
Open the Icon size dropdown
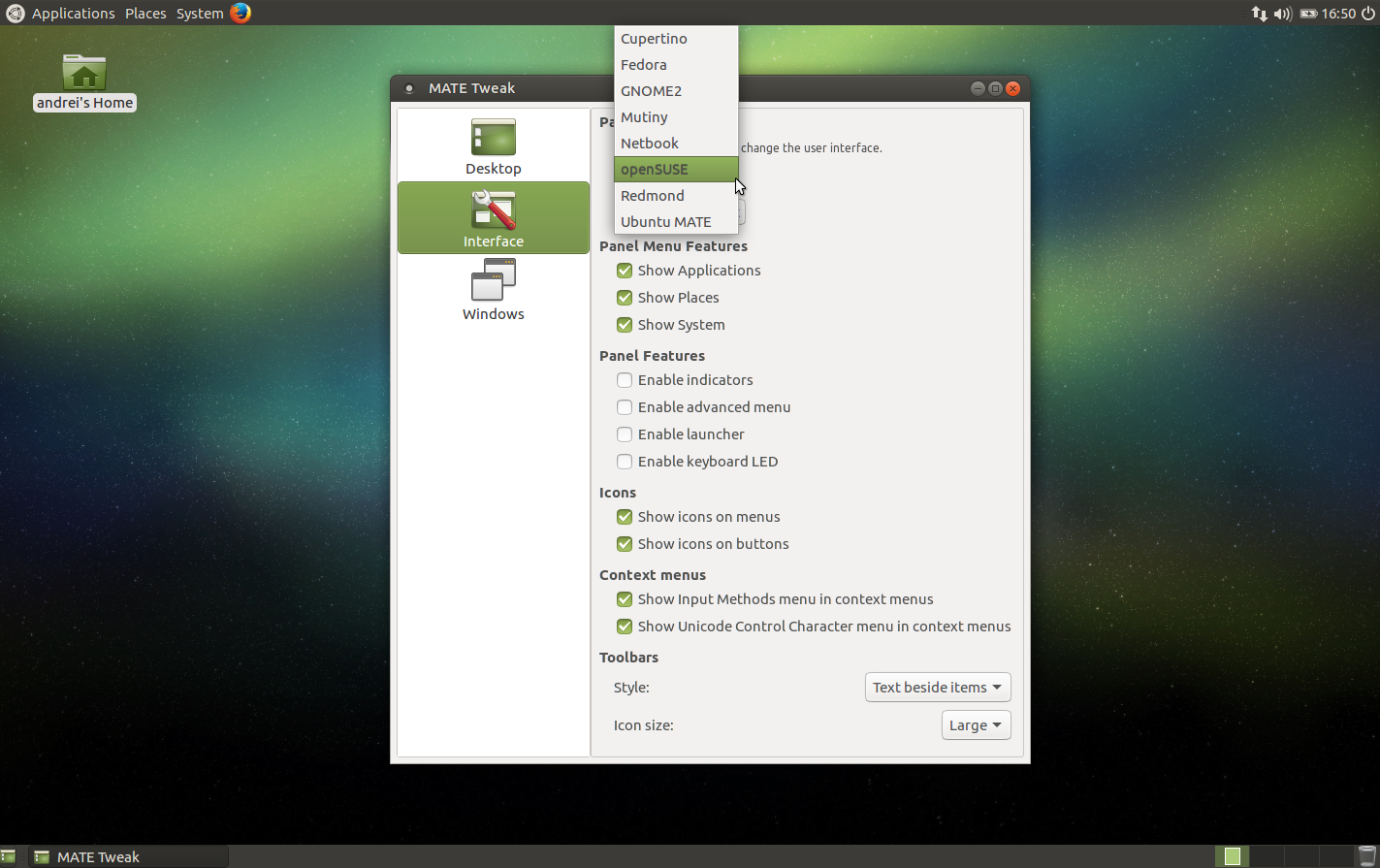(x=977, y=725)
